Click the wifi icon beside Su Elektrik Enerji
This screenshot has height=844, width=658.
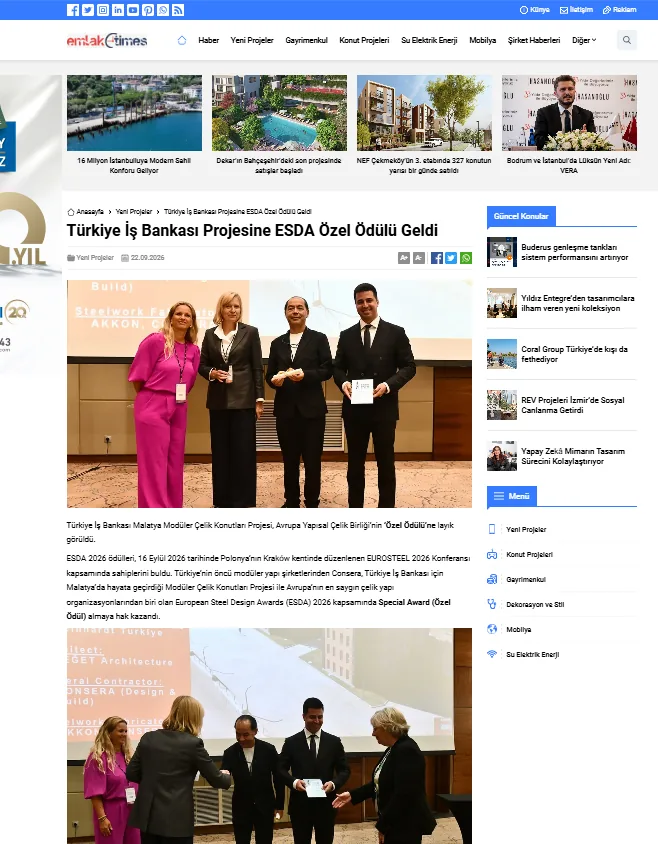click(492, 654)
